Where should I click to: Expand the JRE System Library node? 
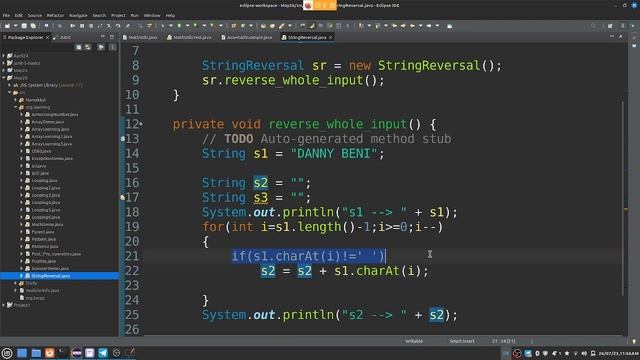[x=9, y=85]
